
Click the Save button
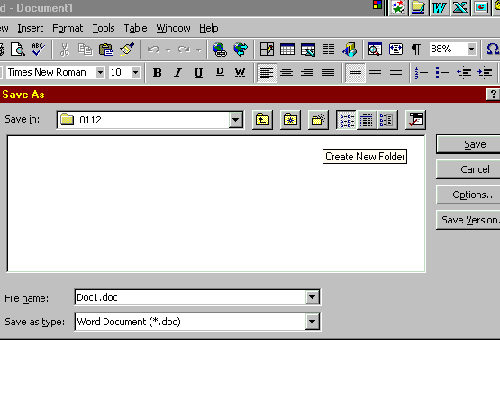pyautogui.click(x=468, y=144)
